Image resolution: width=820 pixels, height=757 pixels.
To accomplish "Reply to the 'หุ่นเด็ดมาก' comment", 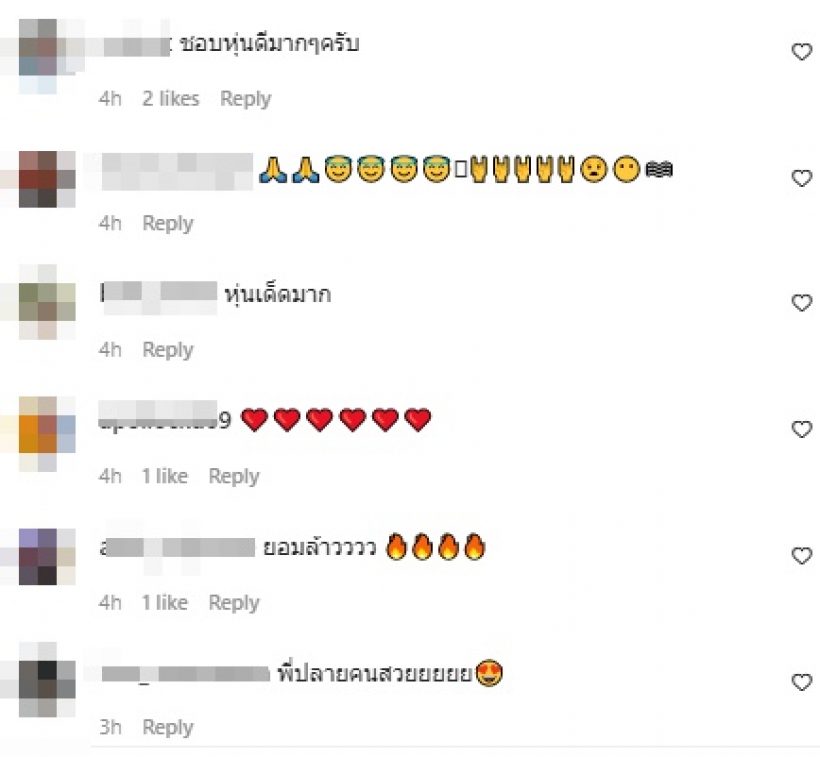I will pyautogui.click(x=168, y=350).
